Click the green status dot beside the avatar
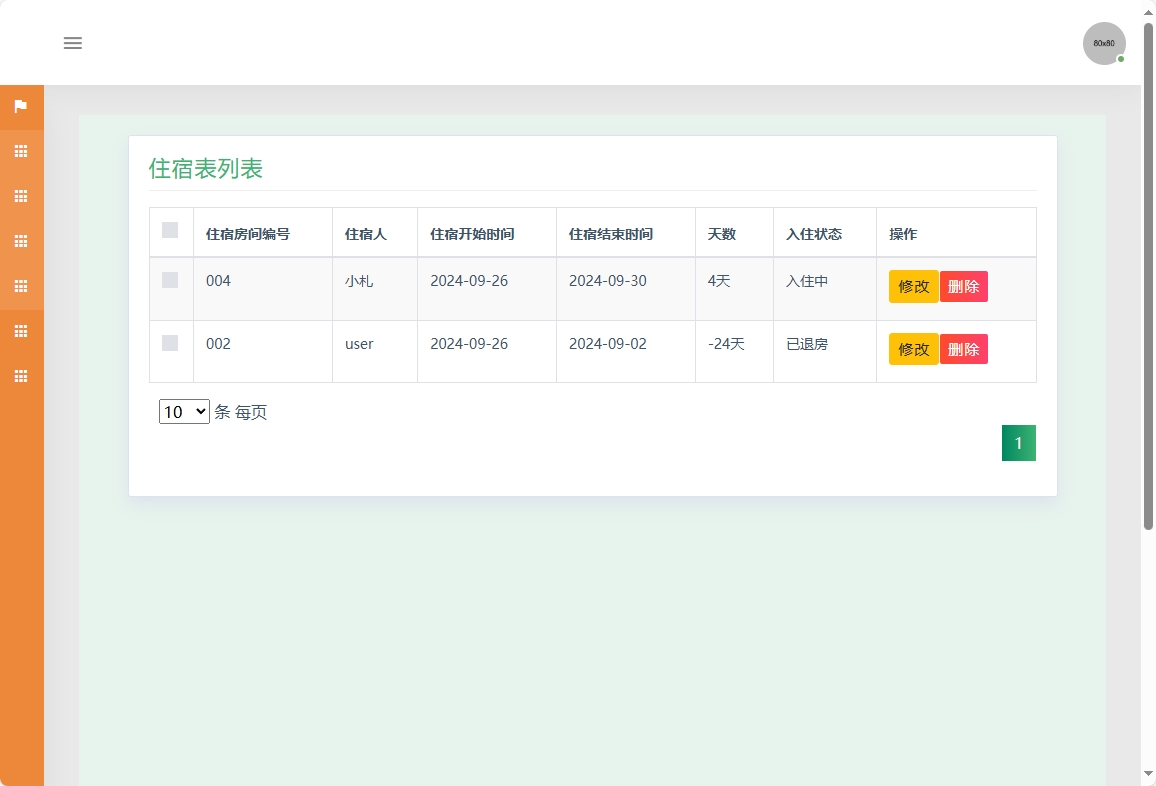The image size is (1156, 786). [x=1120, y=59]
